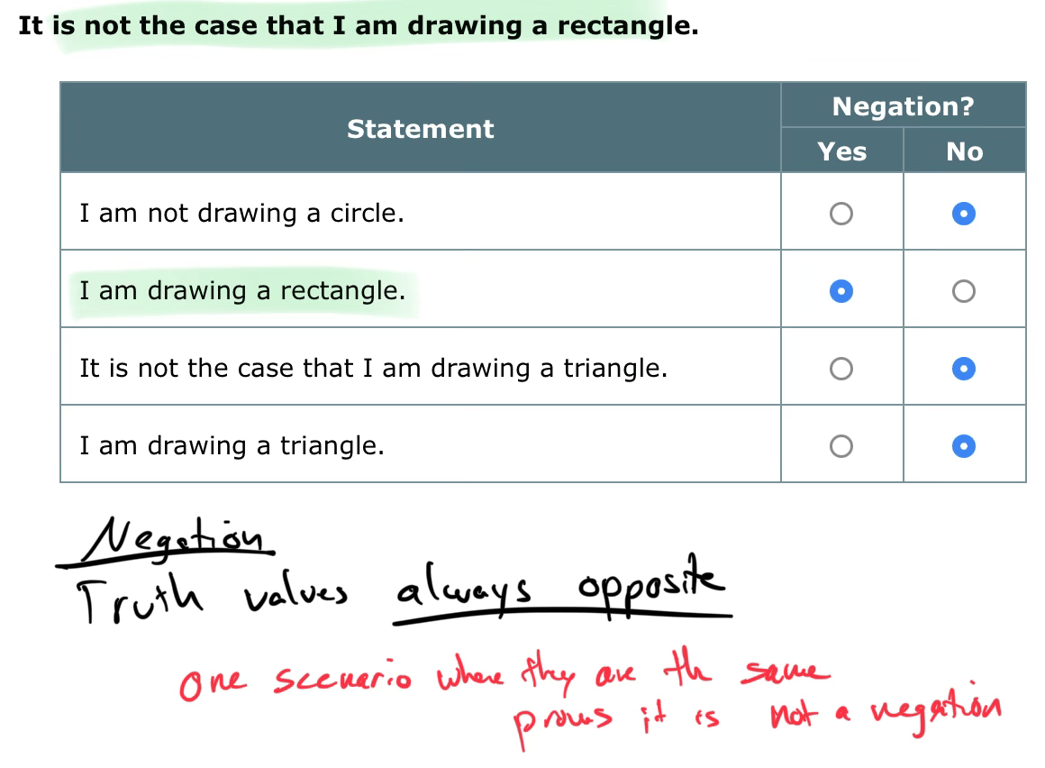
Task: Click the 'No' sub-header
Action: (x=964, y=151)
